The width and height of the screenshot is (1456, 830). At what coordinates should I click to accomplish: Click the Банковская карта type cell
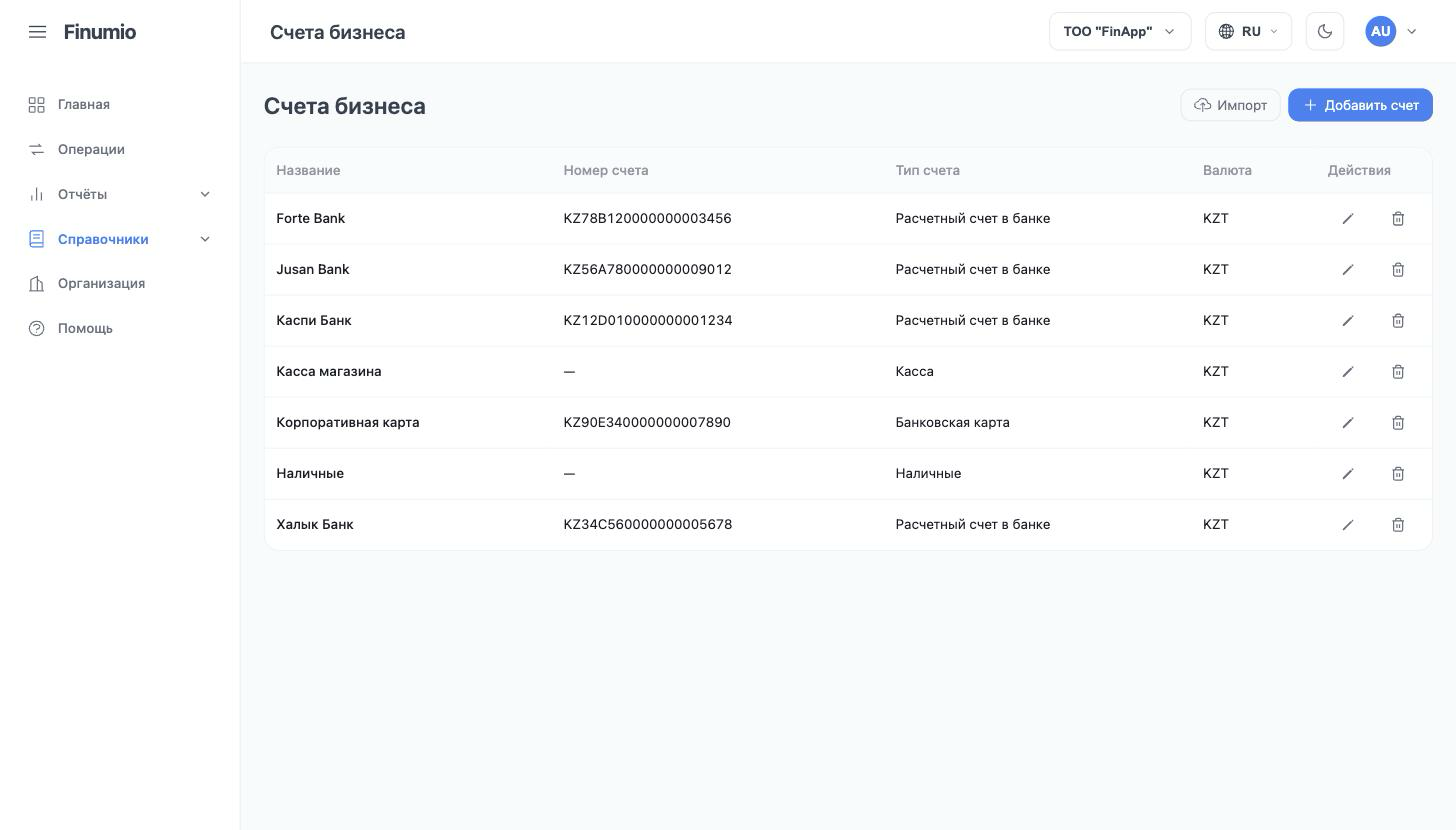click(952, 422)
